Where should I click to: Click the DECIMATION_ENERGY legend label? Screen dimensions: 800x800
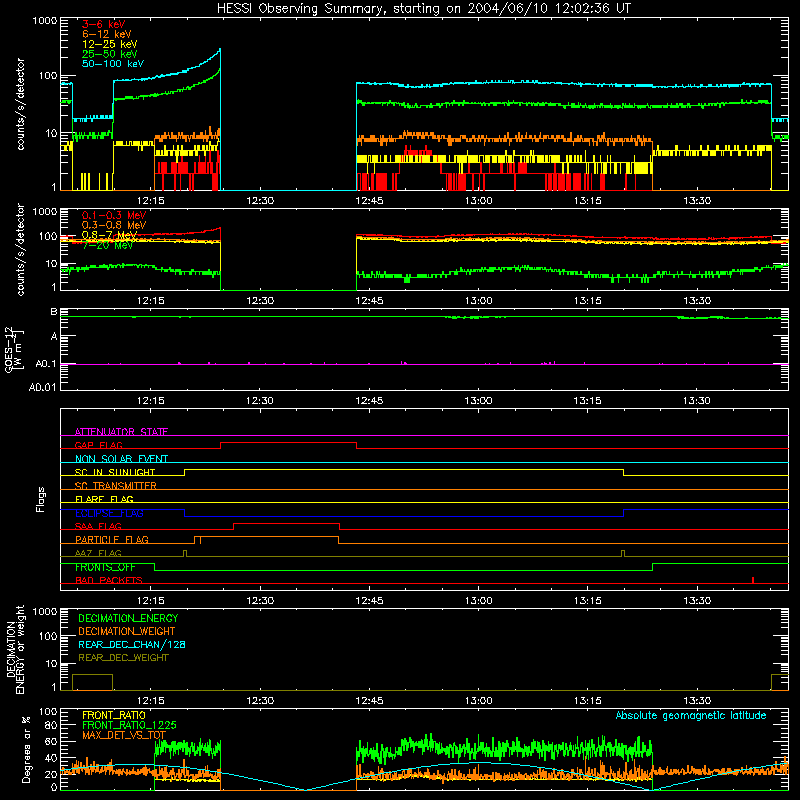[128, 618]
